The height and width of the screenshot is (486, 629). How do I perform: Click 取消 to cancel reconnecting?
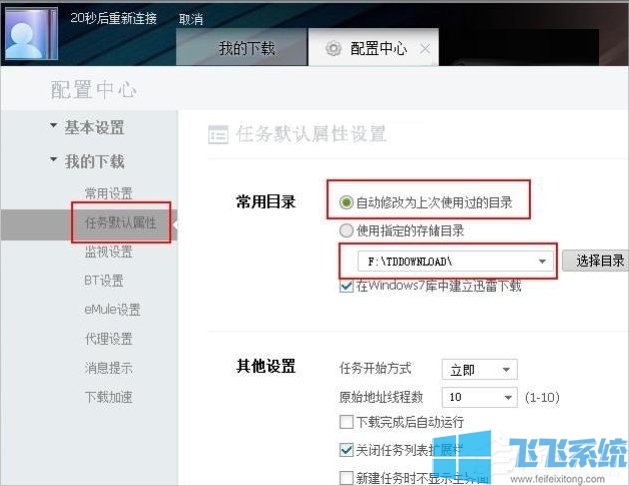point(190,19)
